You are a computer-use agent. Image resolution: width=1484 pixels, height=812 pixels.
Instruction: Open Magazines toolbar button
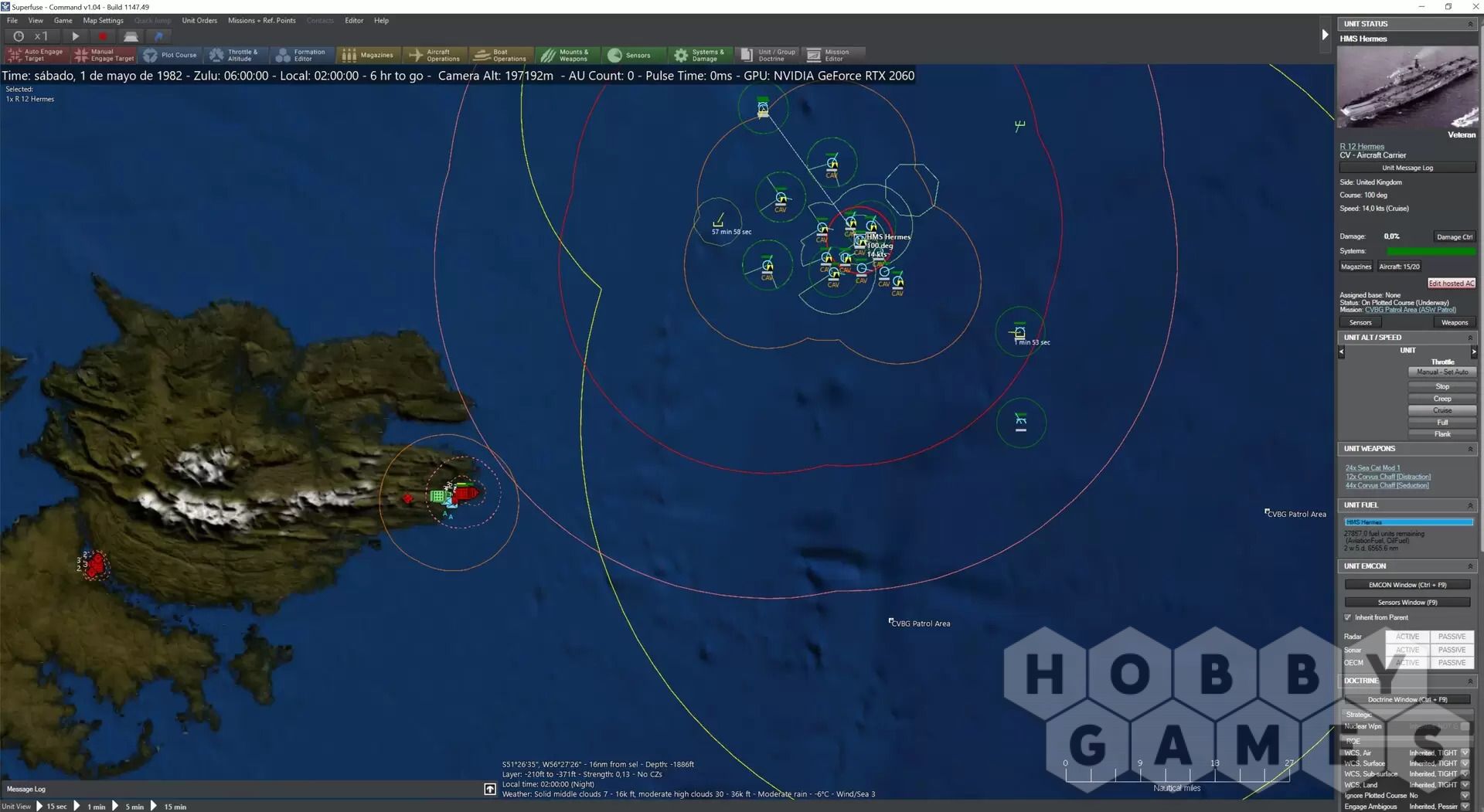[368, 55]
